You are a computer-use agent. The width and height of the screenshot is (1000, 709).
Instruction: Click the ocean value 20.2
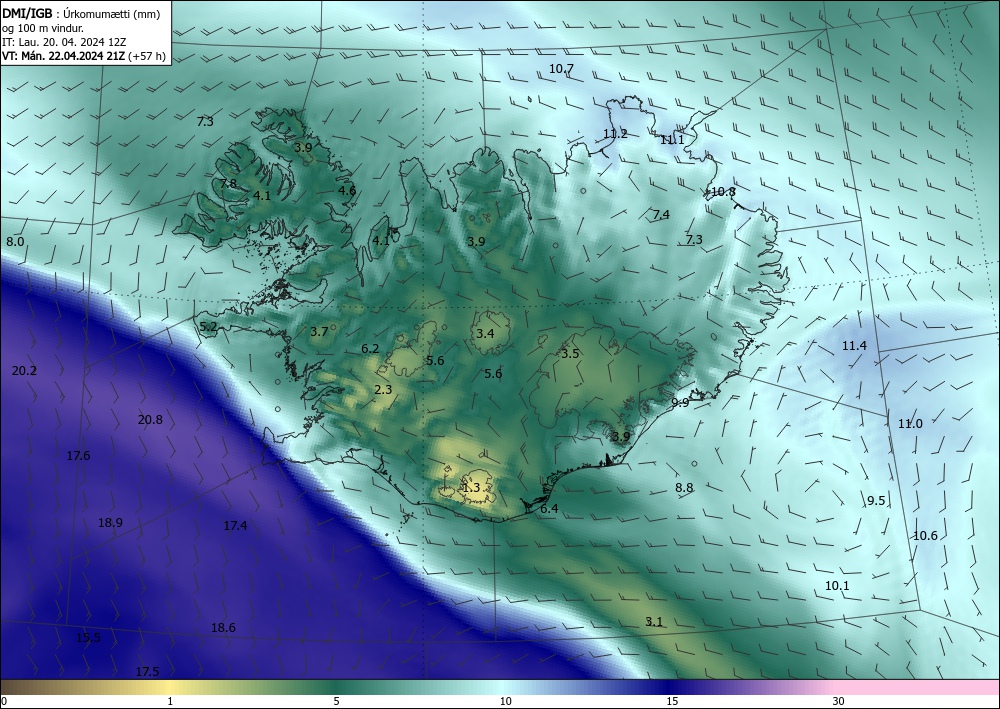pos(24,370)
